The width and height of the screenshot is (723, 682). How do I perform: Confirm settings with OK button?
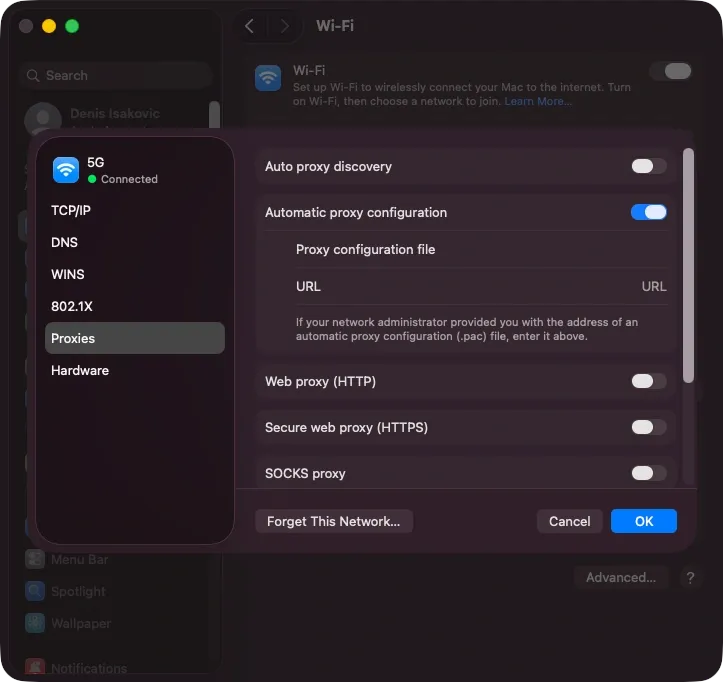coord(644,521)
